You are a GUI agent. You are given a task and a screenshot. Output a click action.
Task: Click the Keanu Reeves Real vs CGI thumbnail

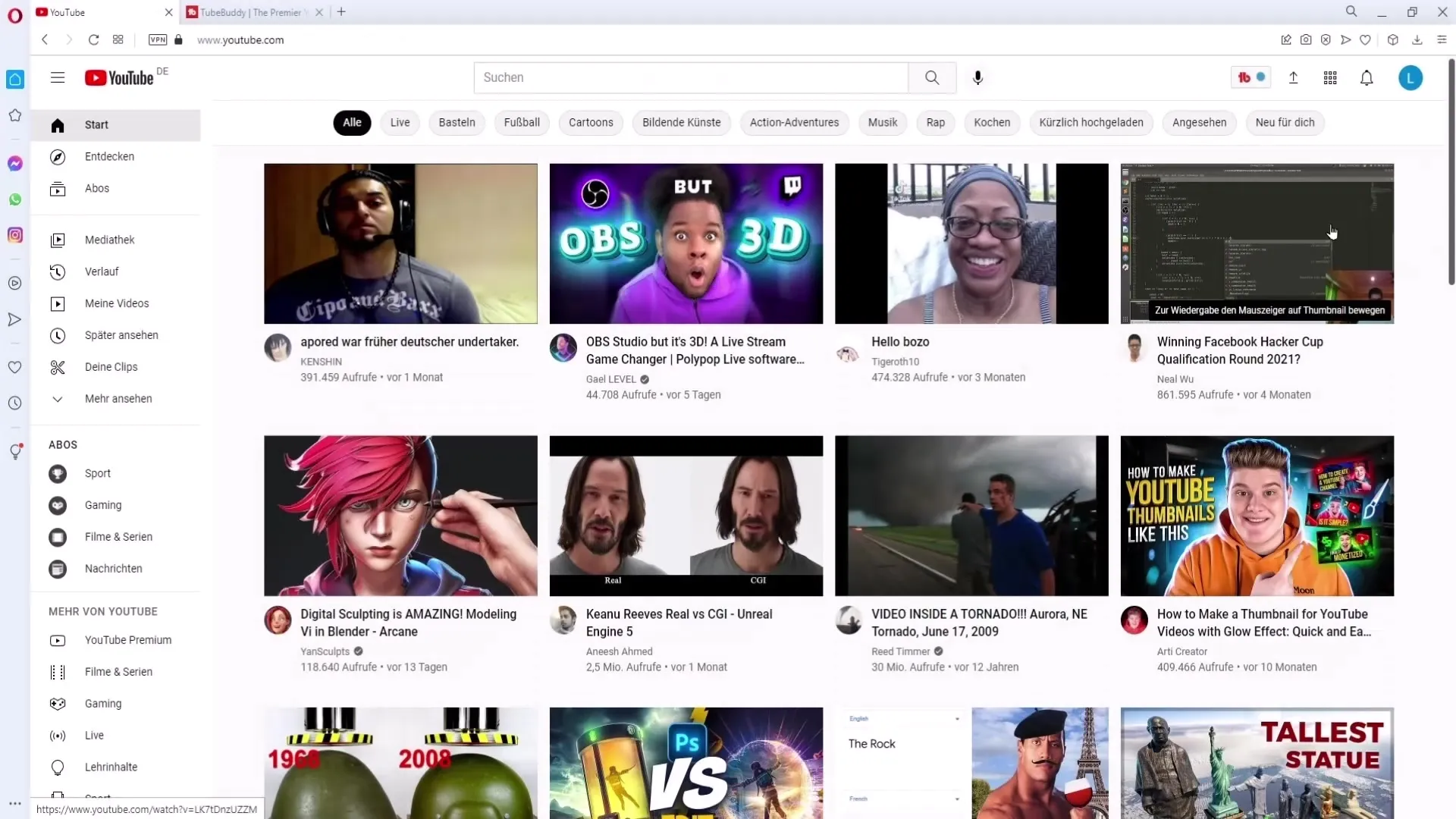pyautogui.click(x=686, y=515)
